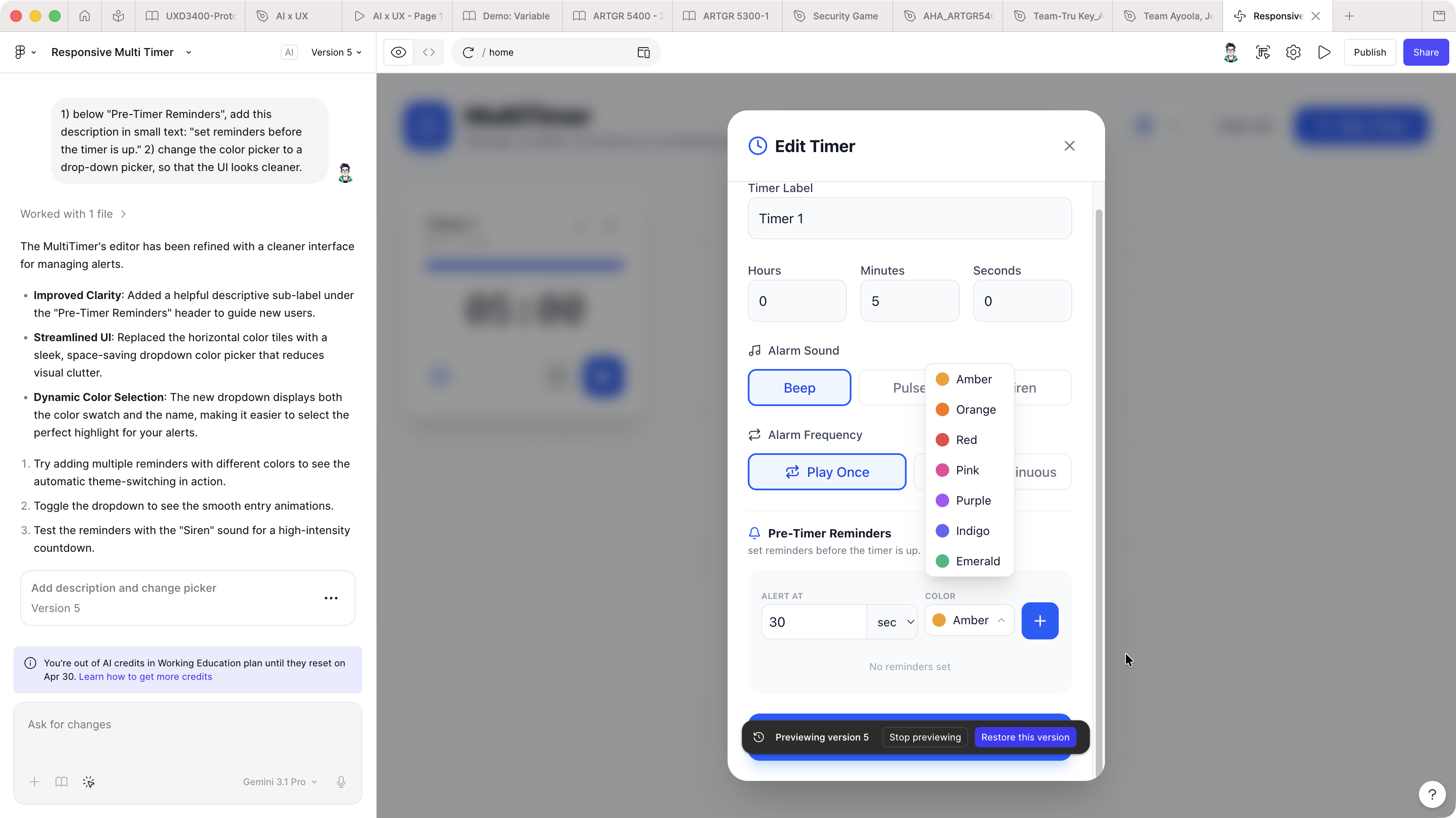The image size is (1456, 818).
Task: Open the three-dot menu on Version 5 card
Action: coord(331,598)
